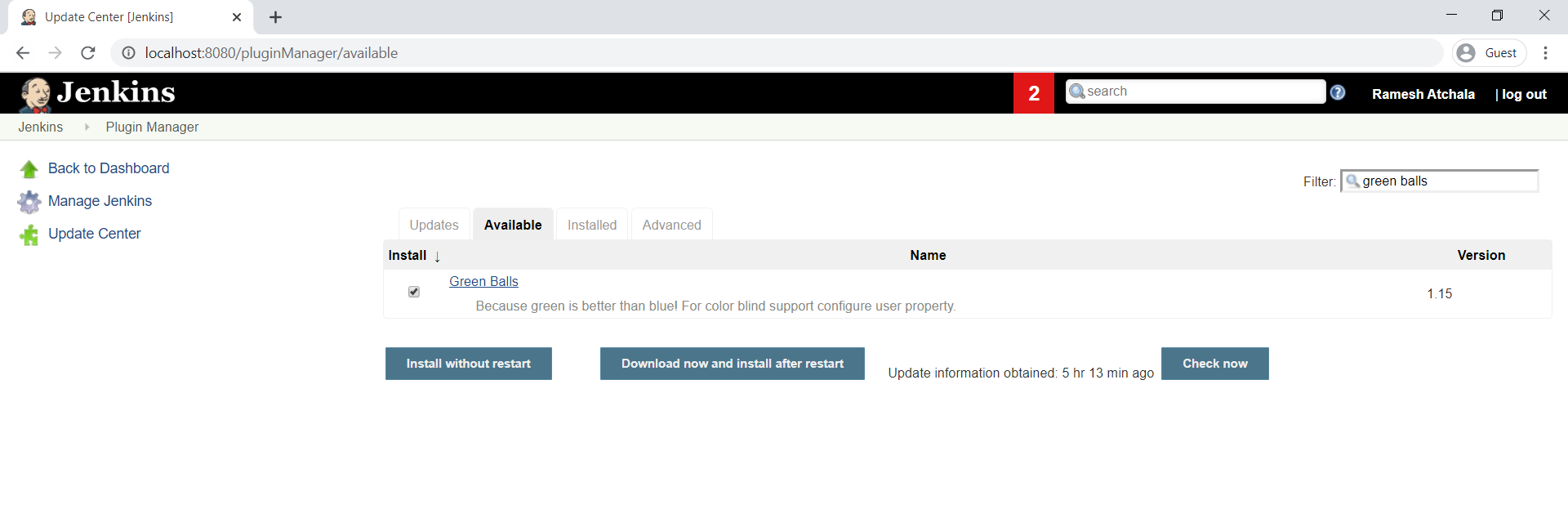
Task: Sort by the Install column header
Action: click(x=414, y=256)
